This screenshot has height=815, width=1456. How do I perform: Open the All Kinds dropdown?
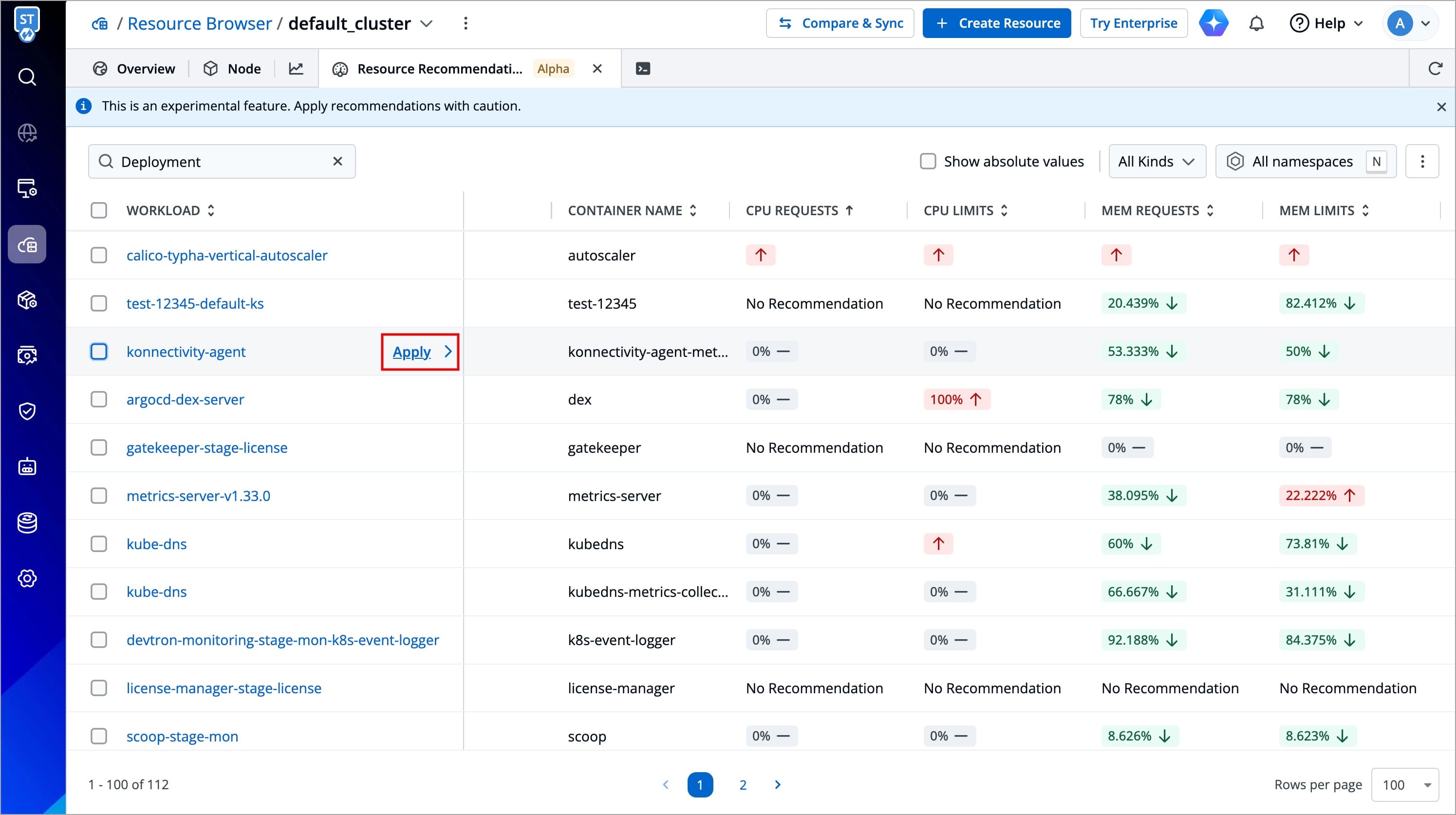pos(1157,162)
